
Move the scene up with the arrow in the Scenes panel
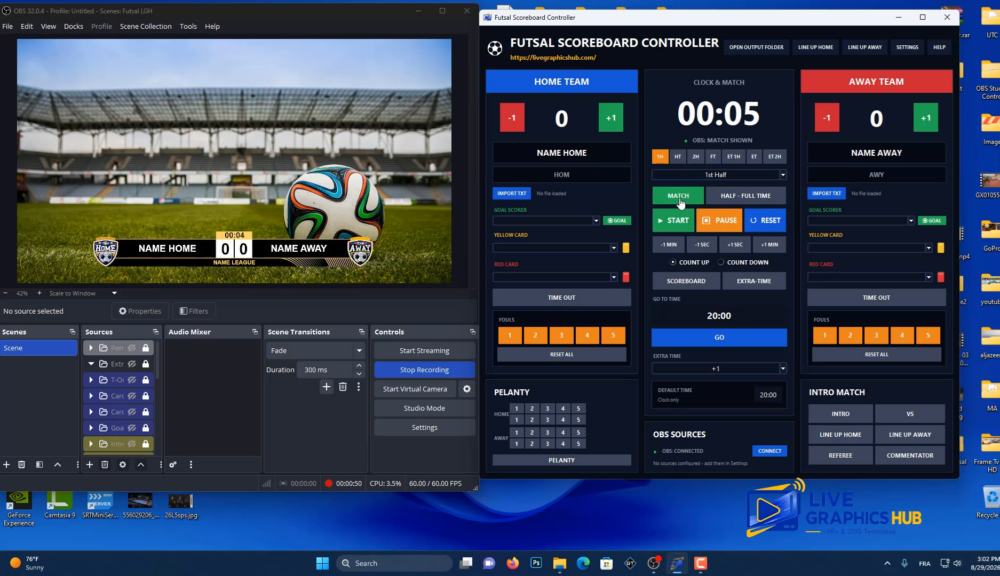(57, 465)
